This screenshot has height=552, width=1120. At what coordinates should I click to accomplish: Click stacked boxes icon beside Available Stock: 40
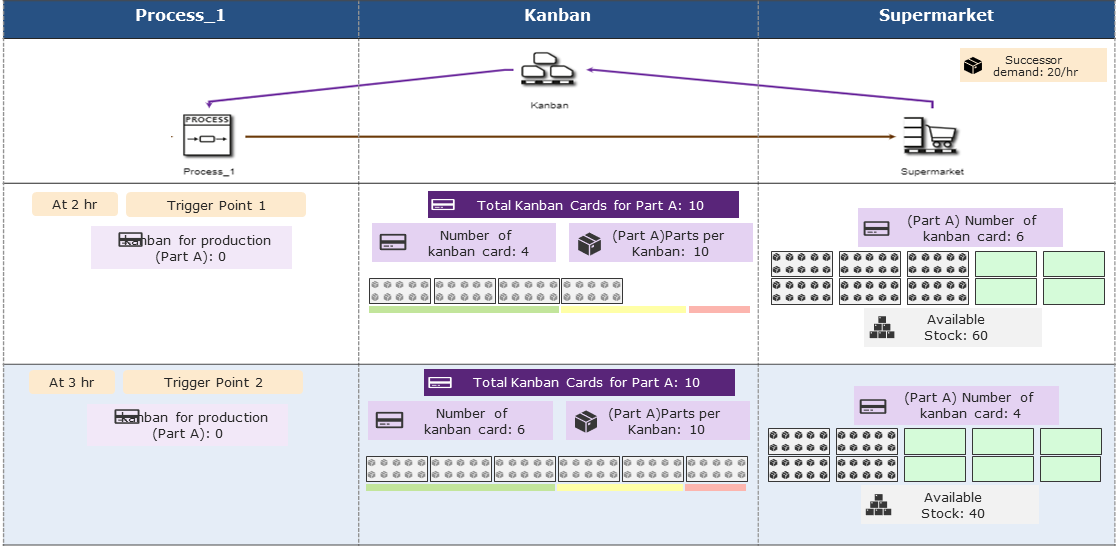point(879,505)
